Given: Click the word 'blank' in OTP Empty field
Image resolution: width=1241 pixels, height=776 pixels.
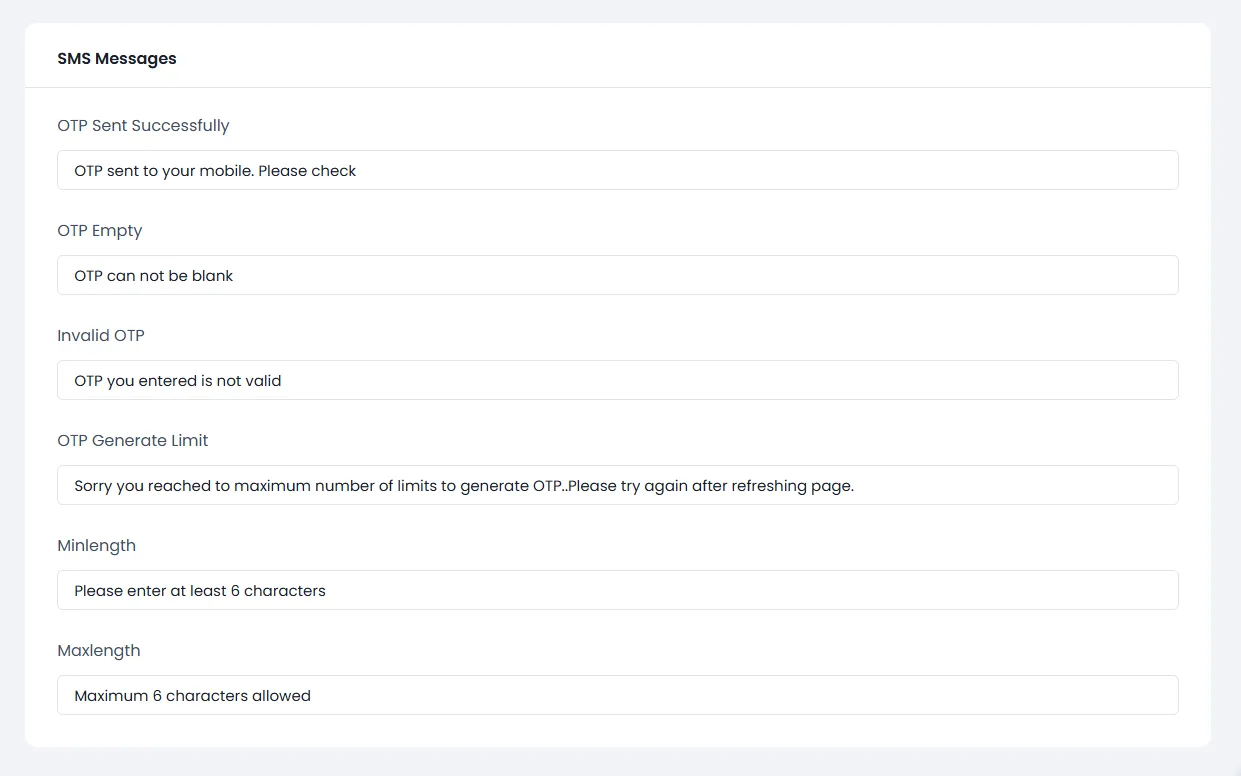Looking at the screenshot, I should (212, 276).
